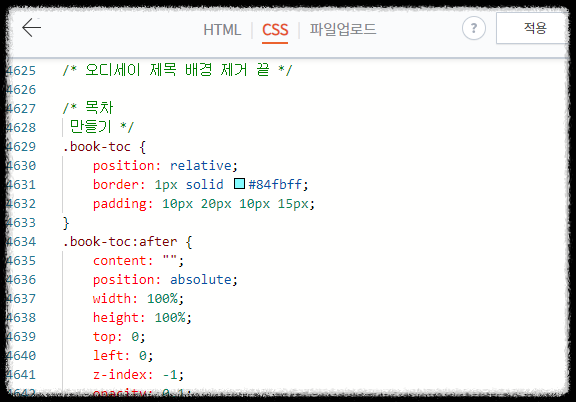576x402 pixels.
Task: Click position: relative; declaration
Action: [x=165, y=166]
